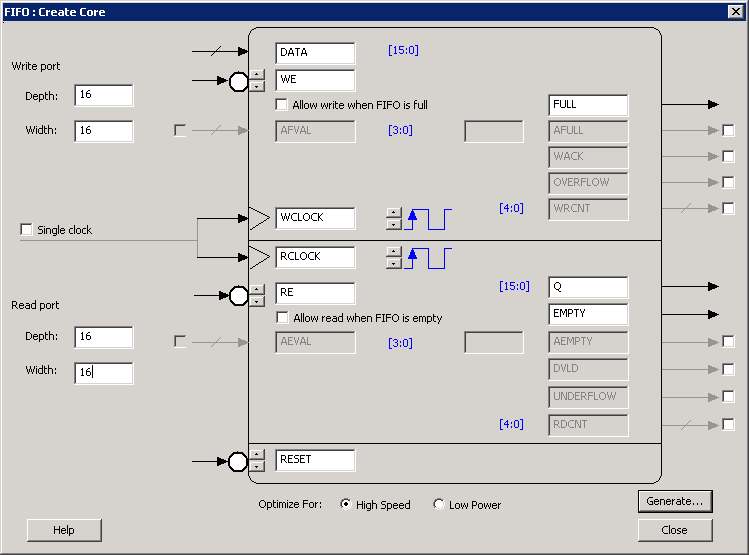Click the WE port name field
The image size is (749, 555).
pos(315,80)
